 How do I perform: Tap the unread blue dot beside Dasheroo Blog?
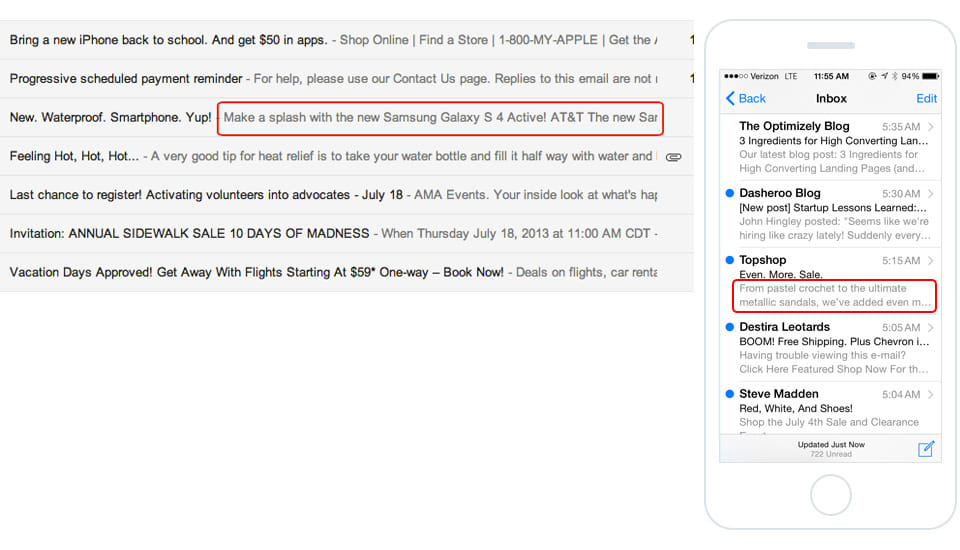pos(729,193)
